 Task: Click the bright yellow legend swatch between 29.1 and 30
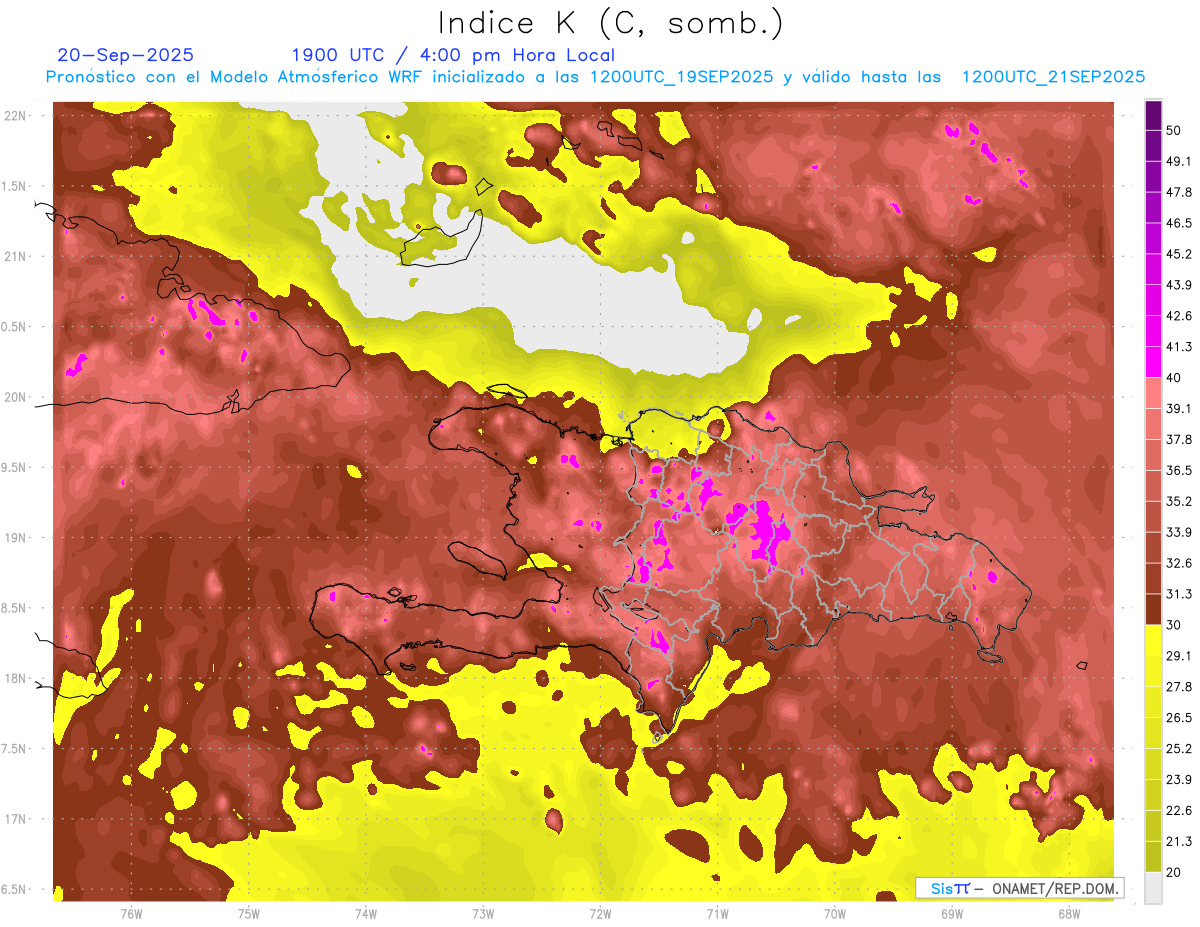click(x=1153, y=640)
